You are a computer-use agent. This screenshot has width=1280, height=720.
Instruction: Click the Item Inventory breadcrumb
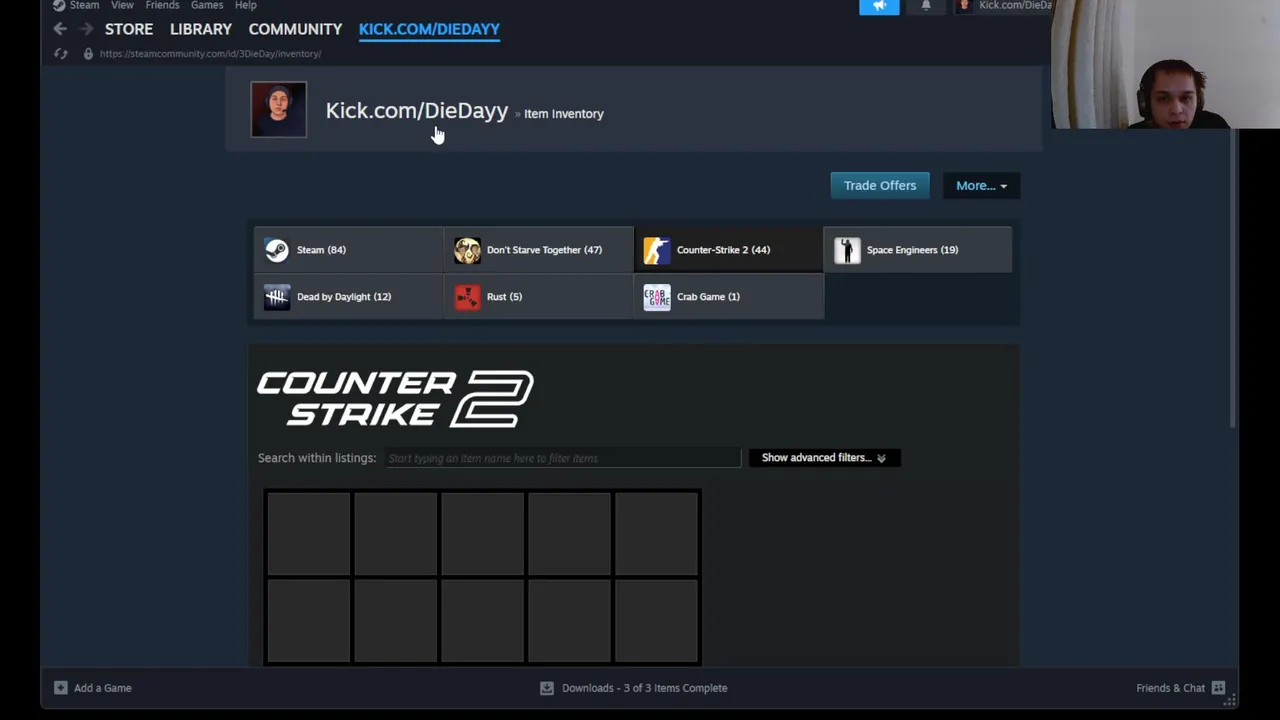point(564,114)
